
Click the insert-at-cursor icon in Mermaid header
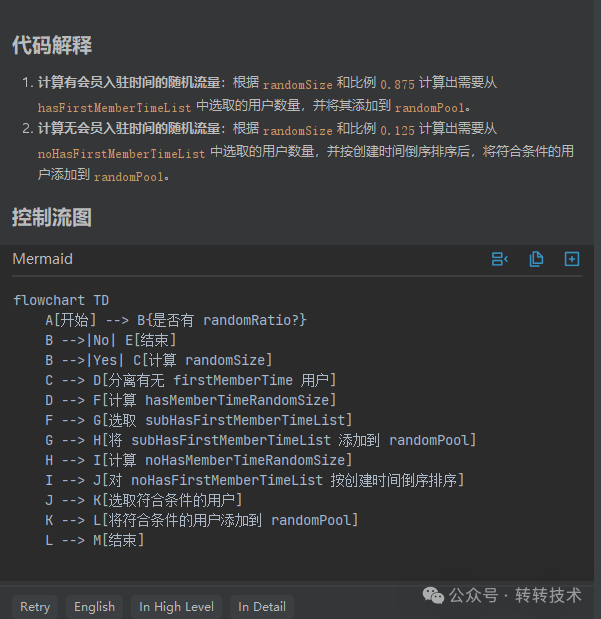pyautogui.click(x=500, y=259)
